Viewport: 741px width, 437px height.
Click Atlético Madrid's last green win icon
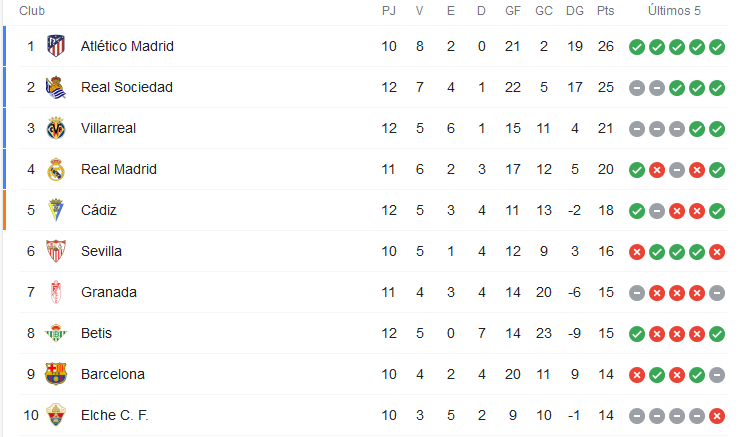click(x=717, y=47)
